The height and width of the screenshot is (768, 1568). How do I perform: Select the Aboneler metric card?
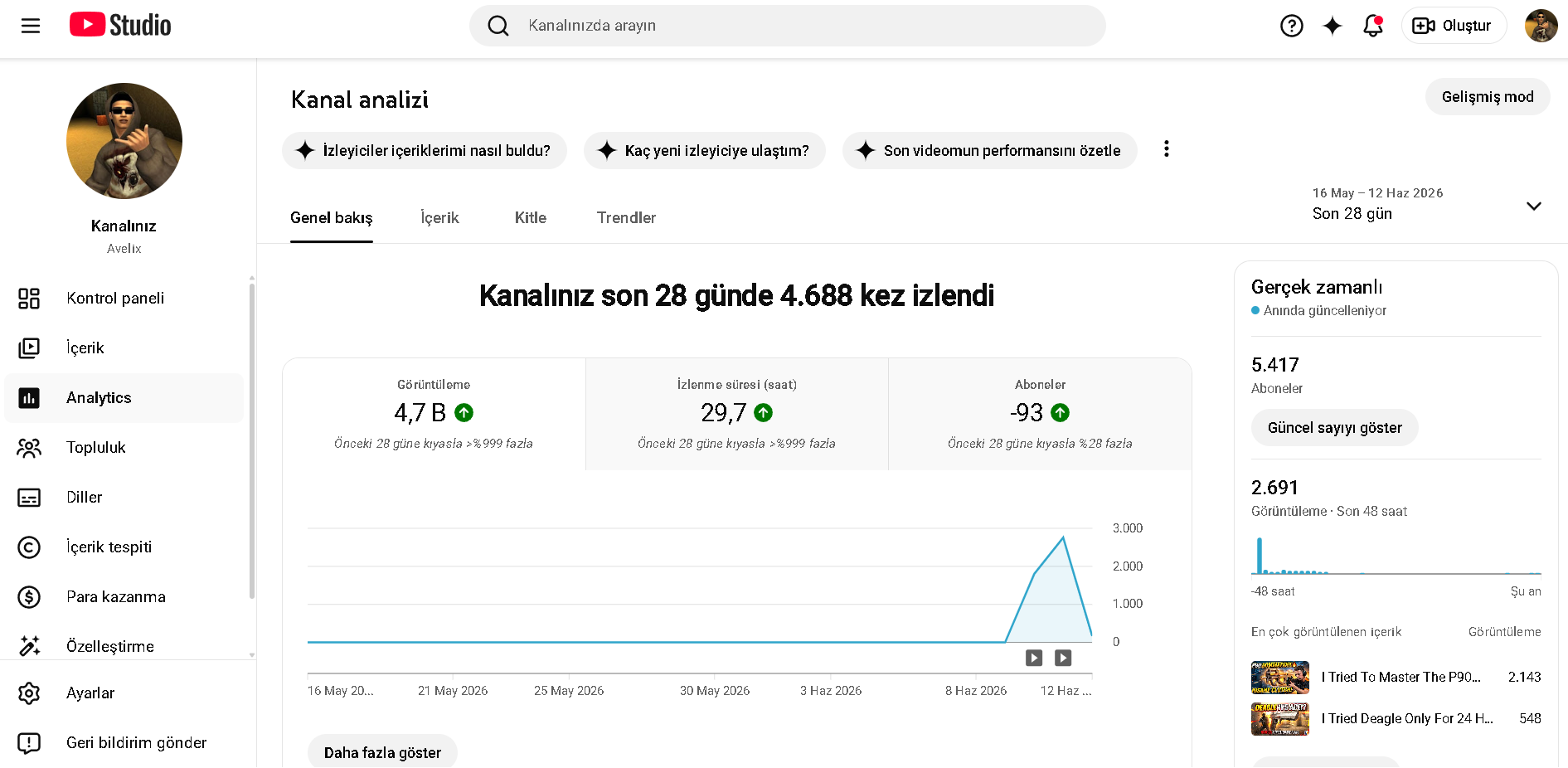point(1040,415)
